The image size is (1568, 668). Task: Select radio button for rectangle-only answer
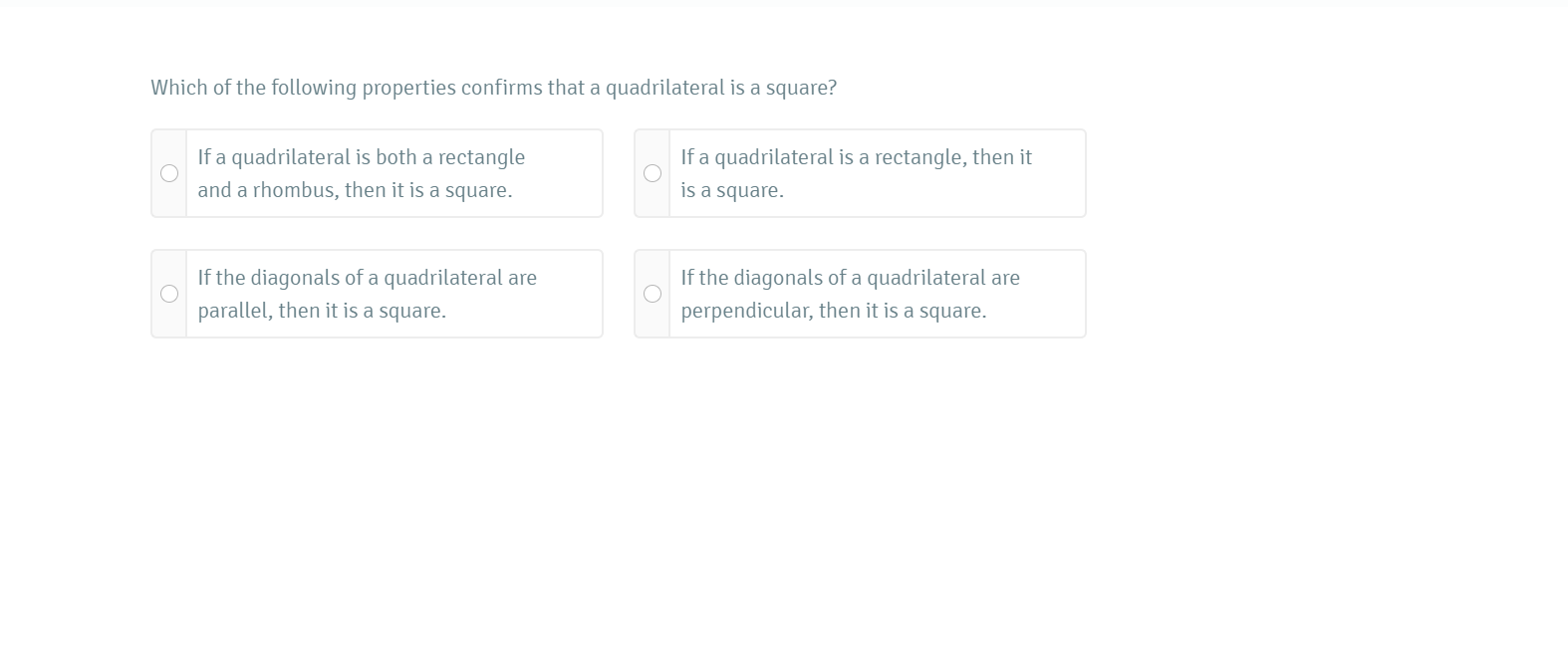653,173
